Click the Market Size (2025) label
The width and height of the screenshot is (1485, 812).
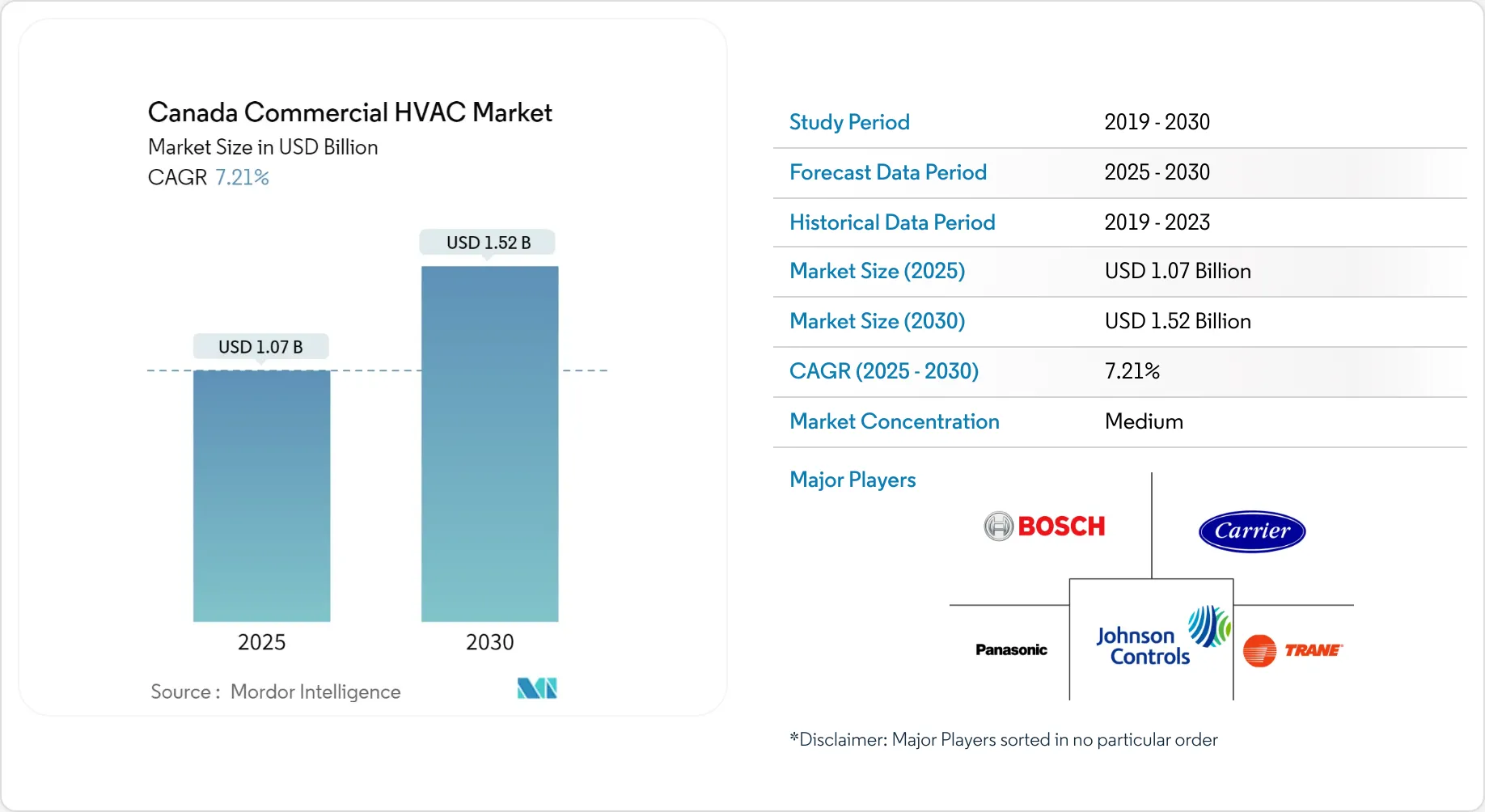[878, 271]
